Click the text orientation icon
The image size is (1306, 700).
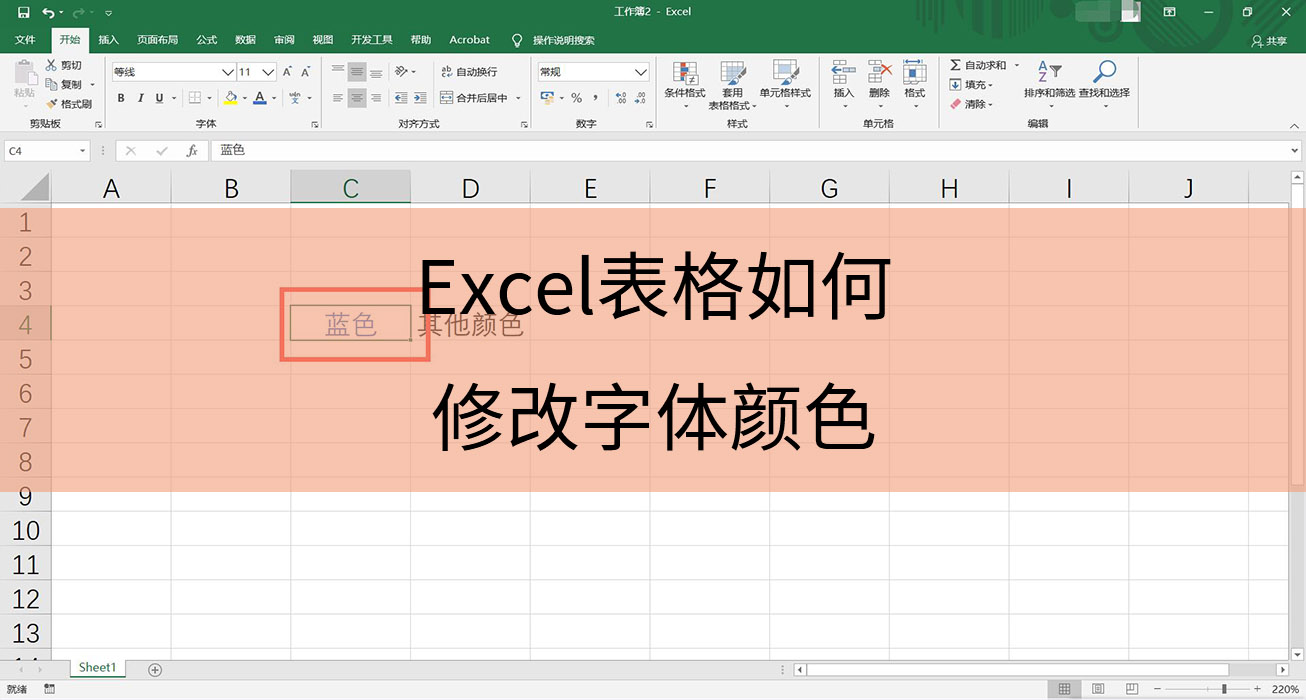[402, 72]
